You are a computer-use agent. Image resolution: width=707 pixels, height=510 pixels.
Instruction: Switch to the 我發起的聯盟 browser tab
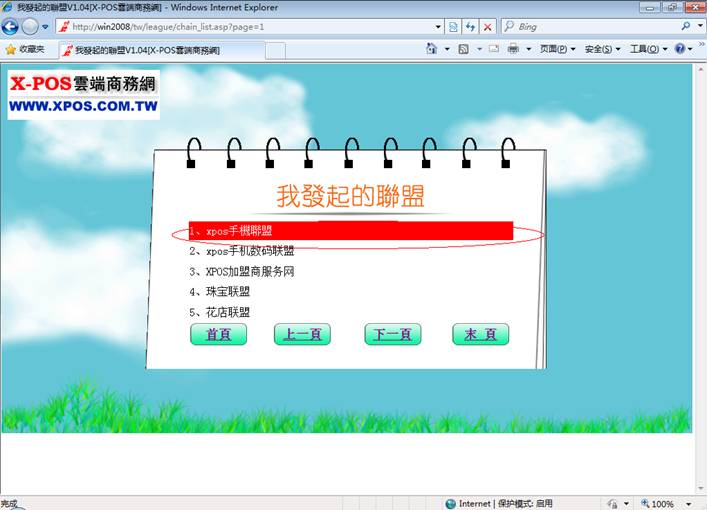point(145,50)
